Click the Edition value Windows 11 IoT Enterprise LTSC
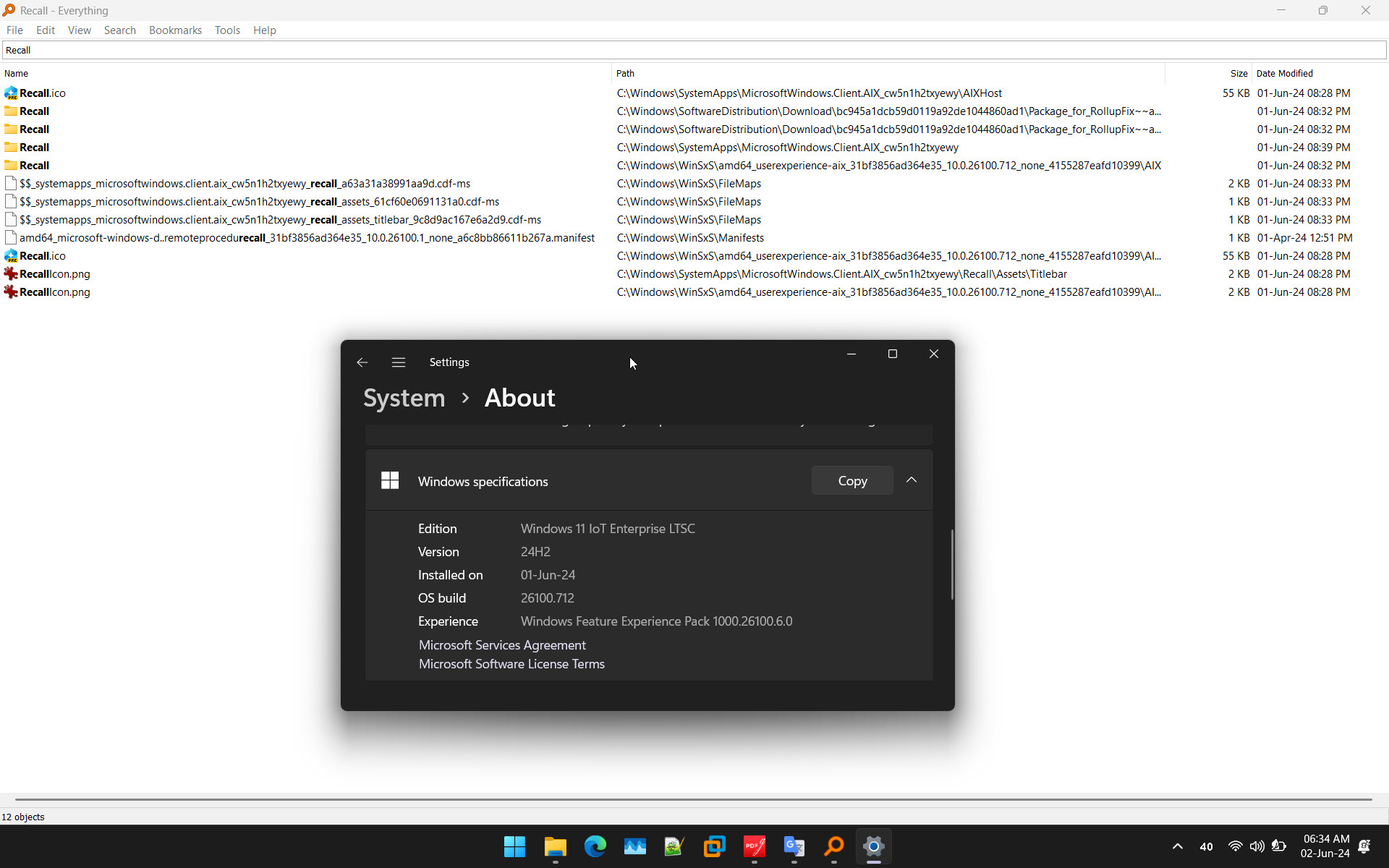The height and width of the screenshot is (868, 1389). 608,529
